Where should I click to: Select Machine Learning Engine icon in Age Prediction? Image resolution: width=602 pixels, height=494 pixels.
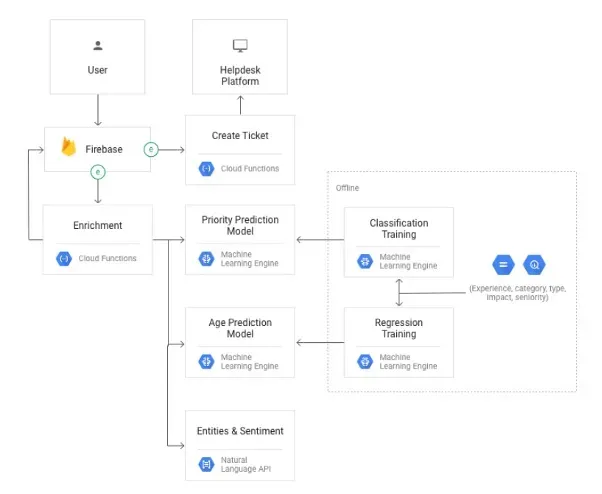(206, 361)
